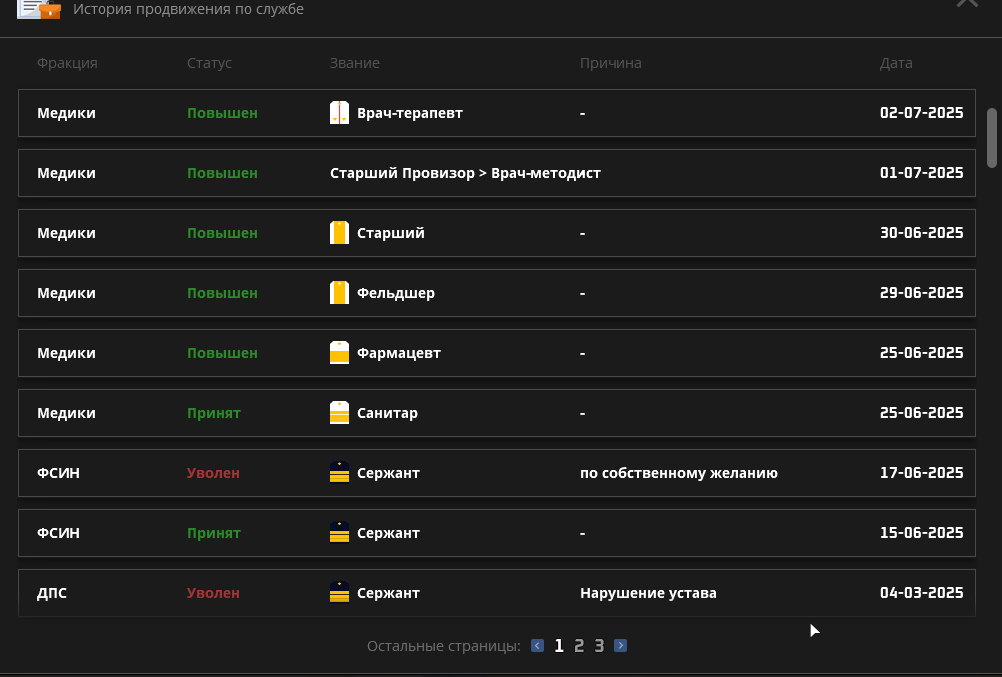1002x677 pixels.
Task: Go to previous page arrow
Action: pos(537,646)
